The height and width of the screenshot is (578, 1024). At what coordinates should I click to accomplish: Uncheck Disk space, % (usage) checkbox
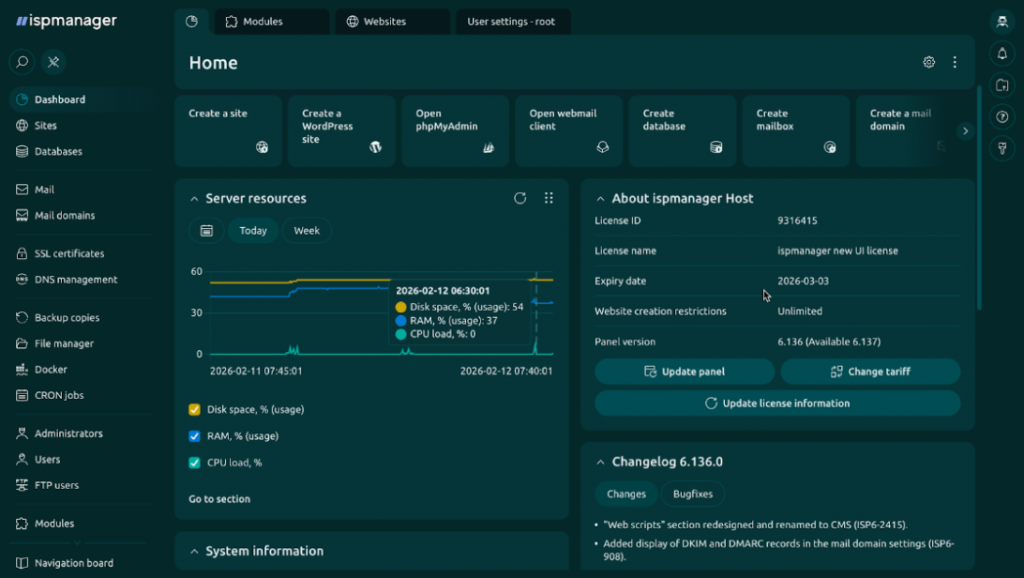click(195, 409)
